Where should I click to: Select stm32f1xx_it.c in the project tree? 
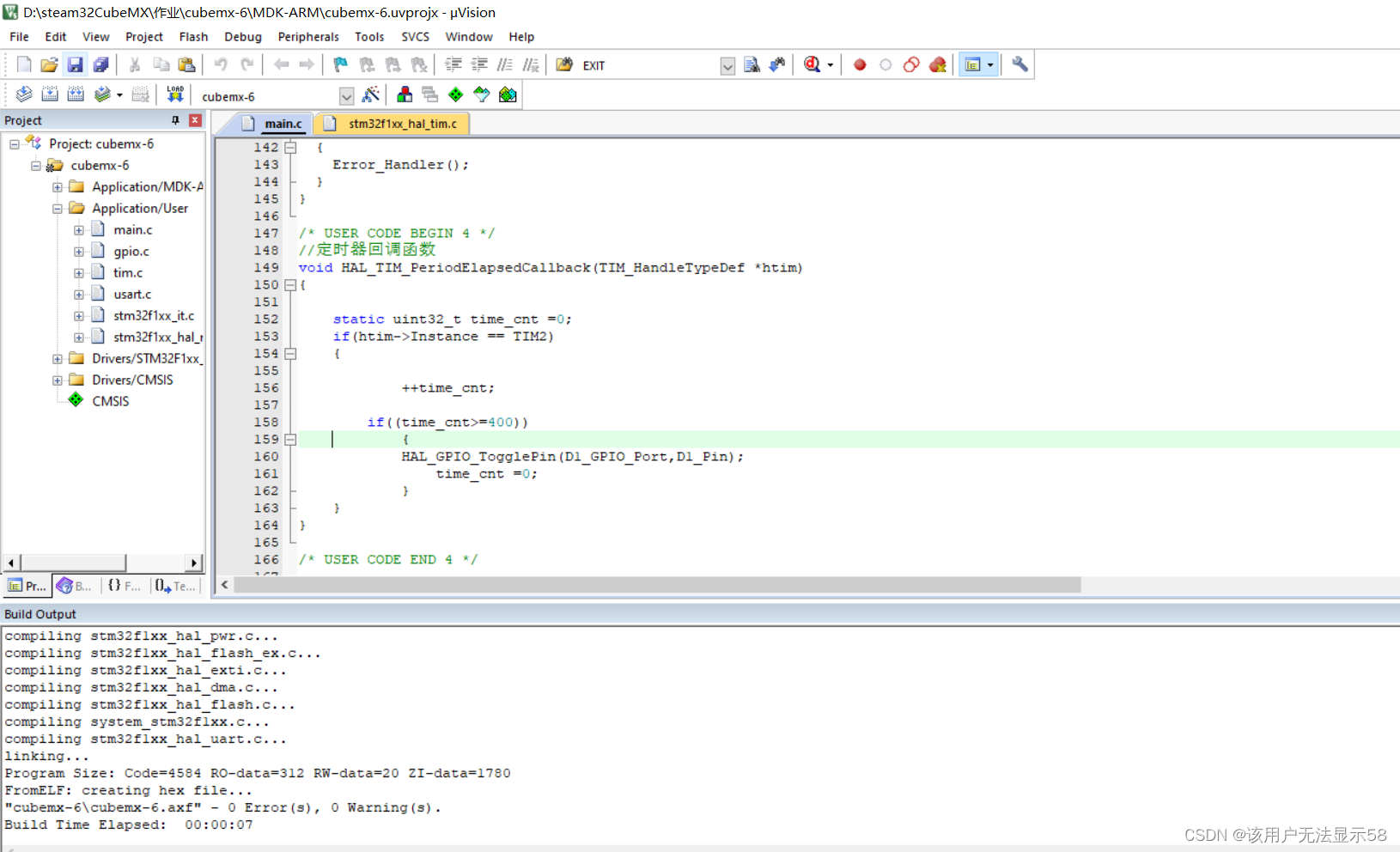154,316
